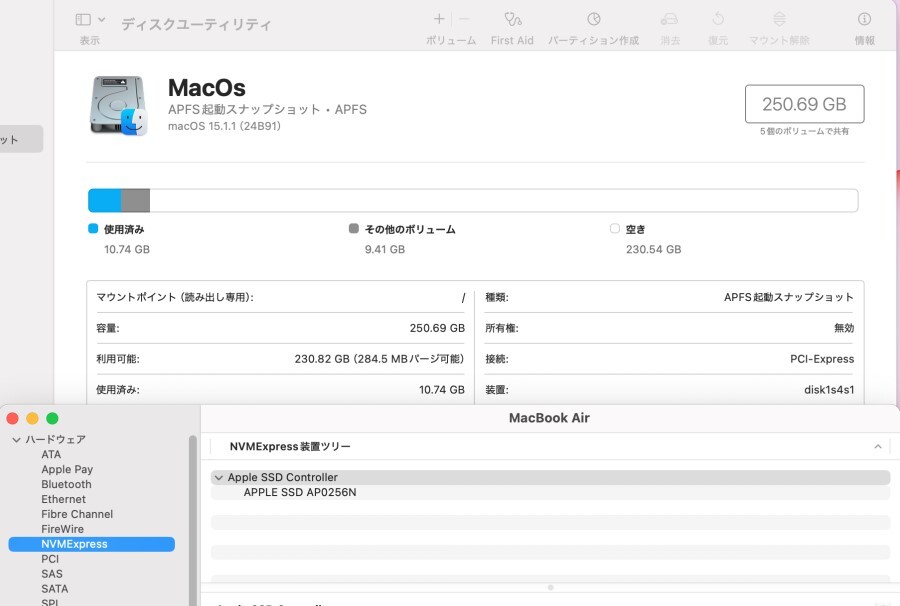Select Apple Pay in hardware sidebar

click(x=67, y=469)
